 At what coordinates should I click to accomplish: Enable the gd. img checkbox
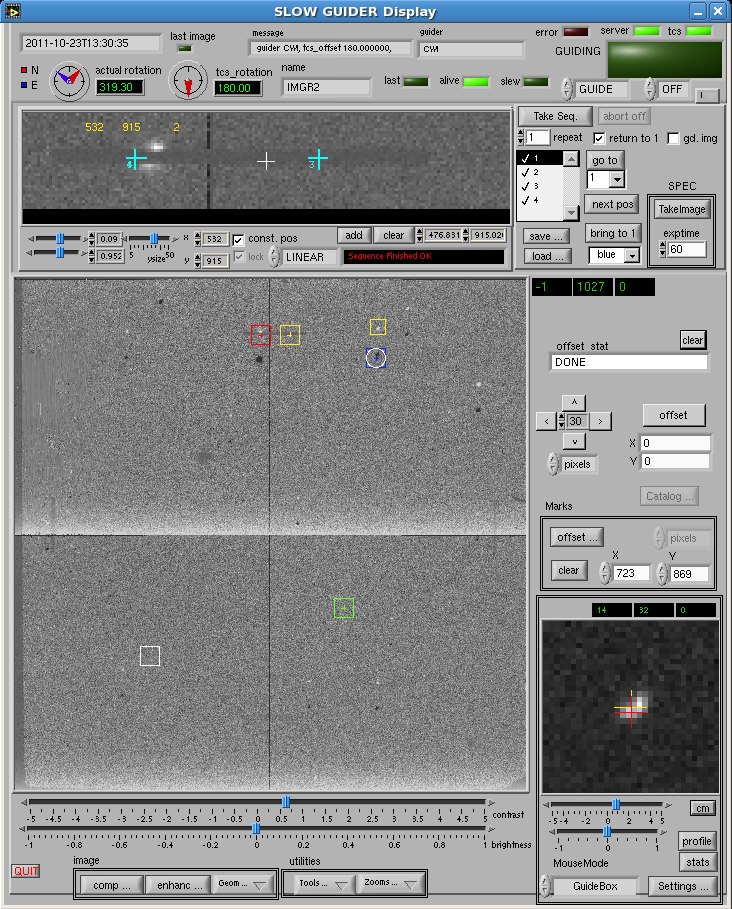click(673, 139)
